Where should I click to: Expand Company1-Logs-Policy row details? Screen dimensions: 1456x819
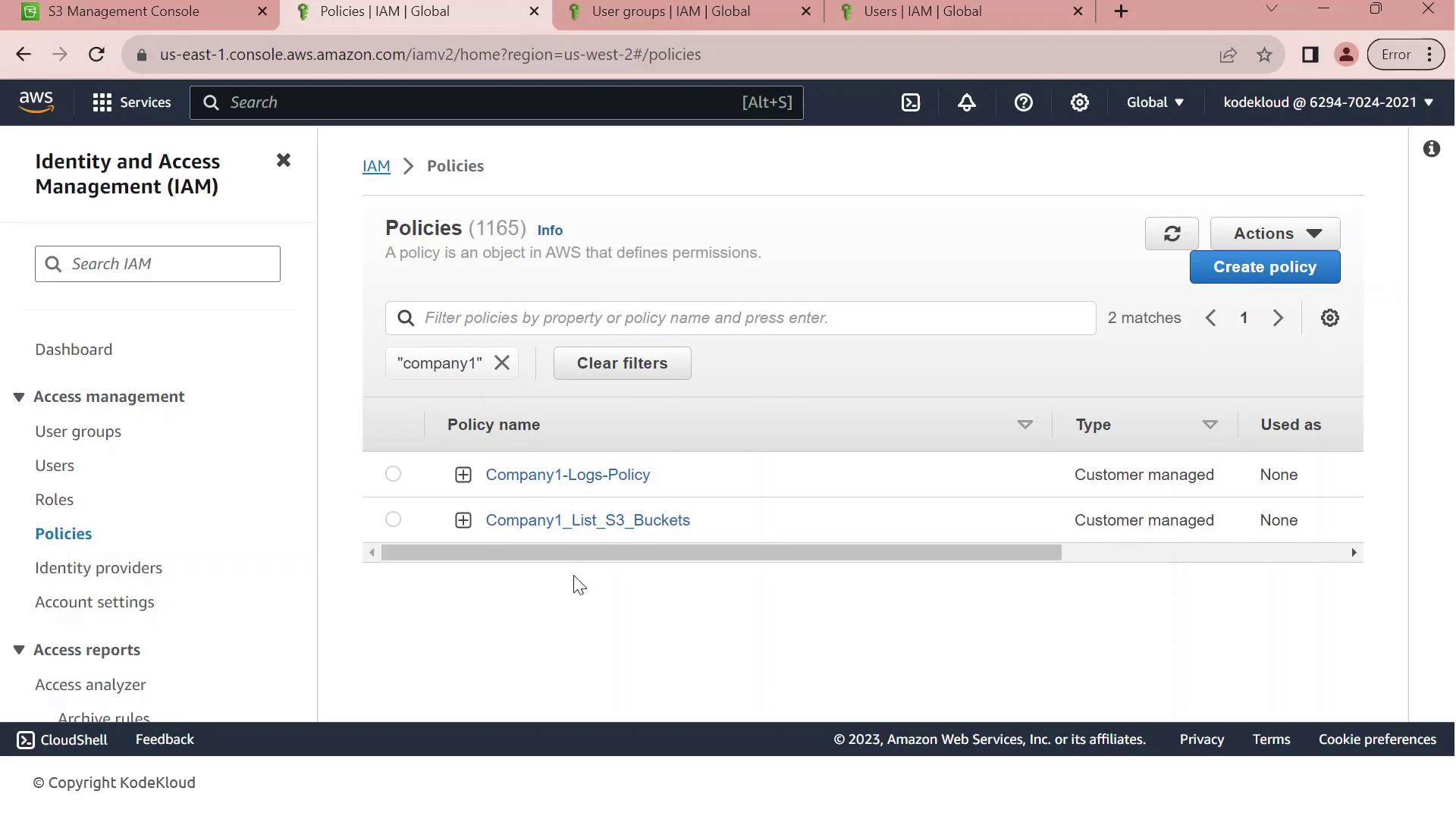point(463,475)
